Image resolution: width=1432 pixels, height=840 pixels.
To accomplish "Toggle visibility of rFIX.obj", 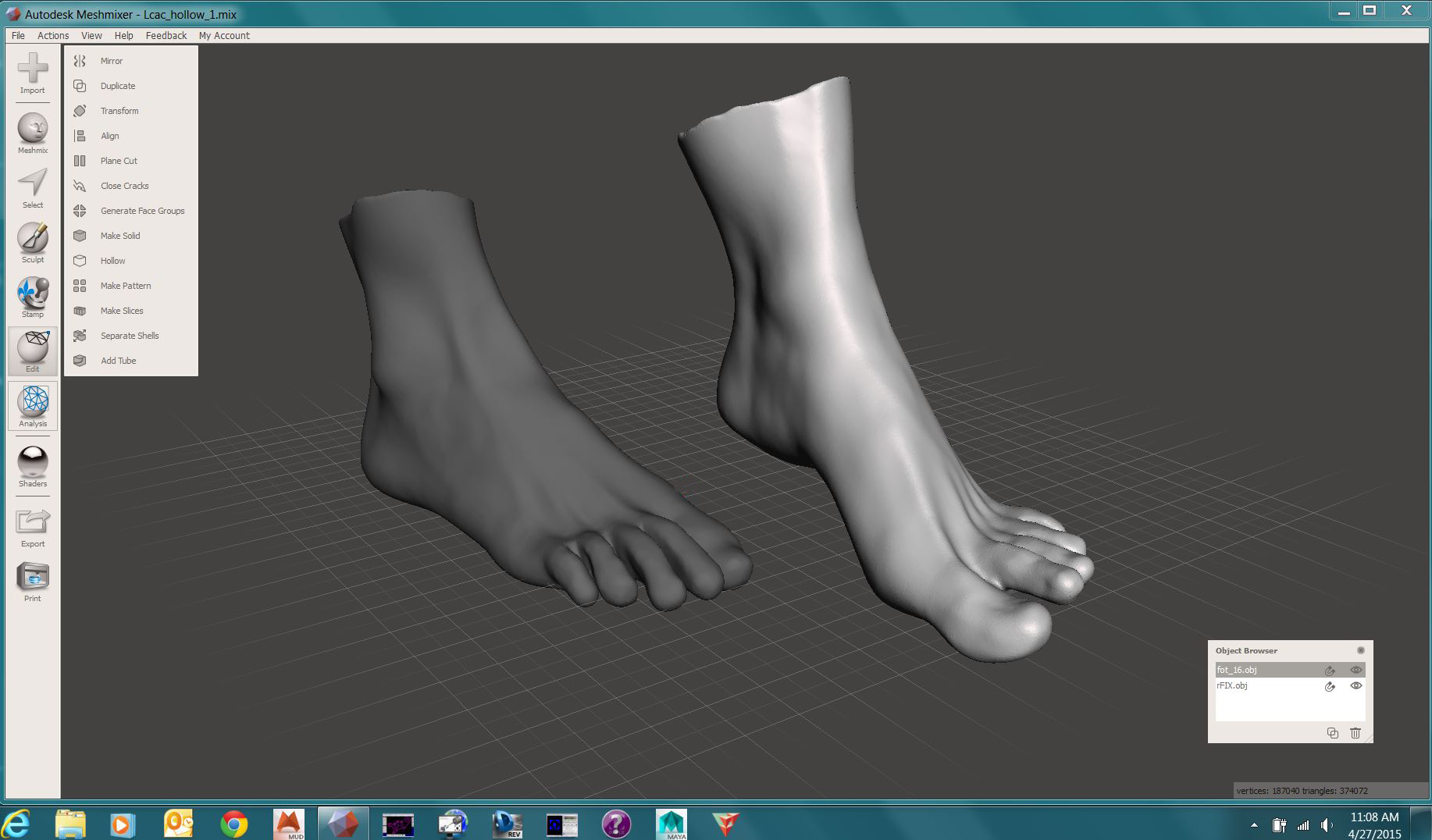I will click(1355, 686).
